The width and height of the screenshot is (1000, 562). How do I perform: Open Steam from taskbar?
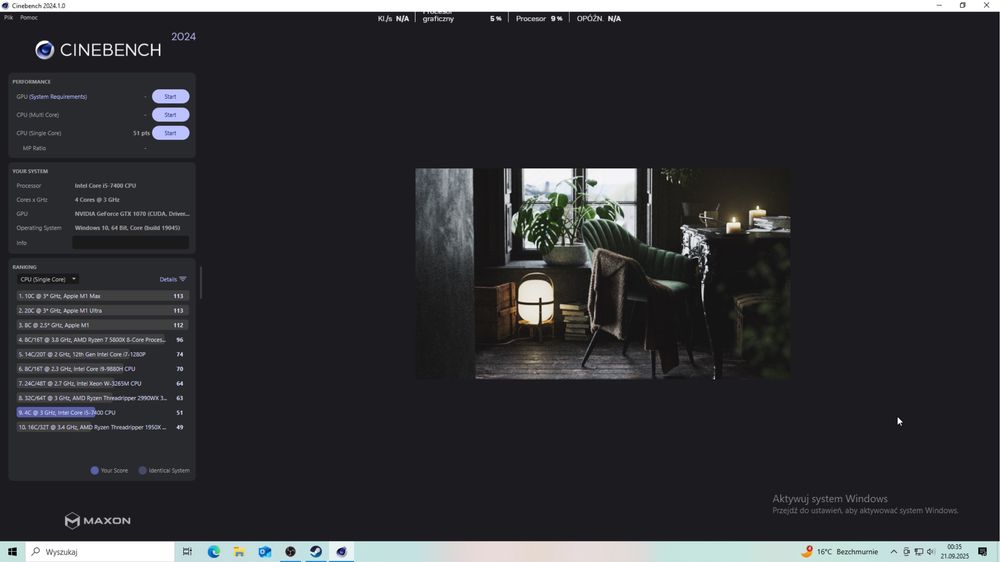click(x=316, y=552)
